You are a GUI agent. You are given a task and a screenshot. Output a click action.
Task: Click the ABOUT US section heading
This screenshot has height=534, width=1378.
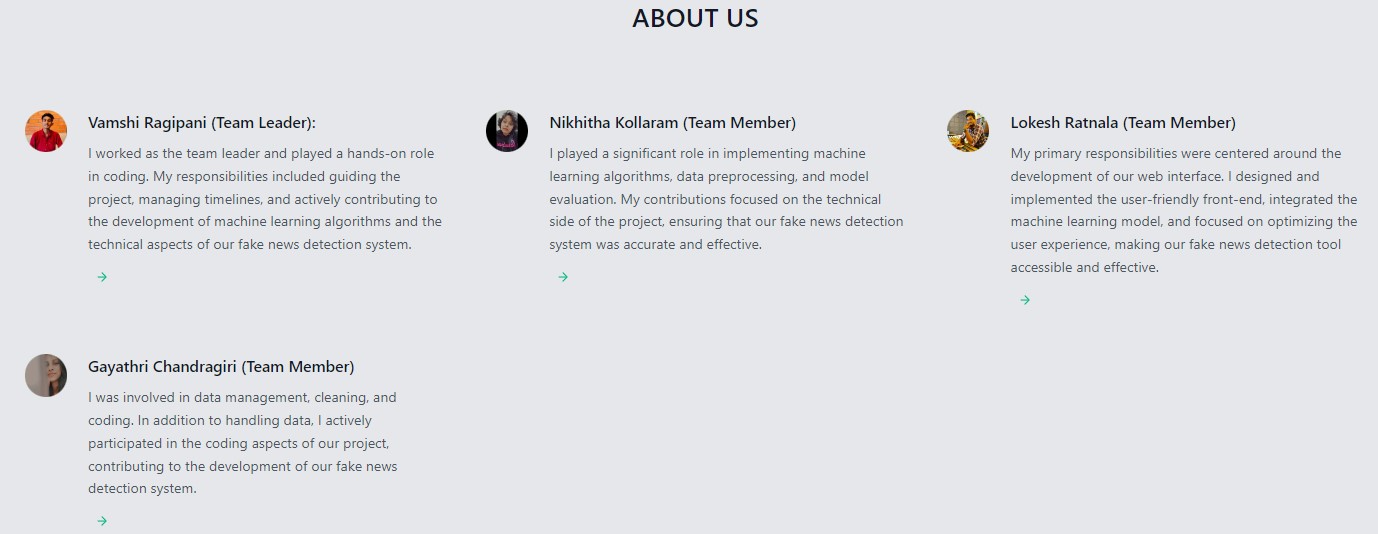coord(695,18)
